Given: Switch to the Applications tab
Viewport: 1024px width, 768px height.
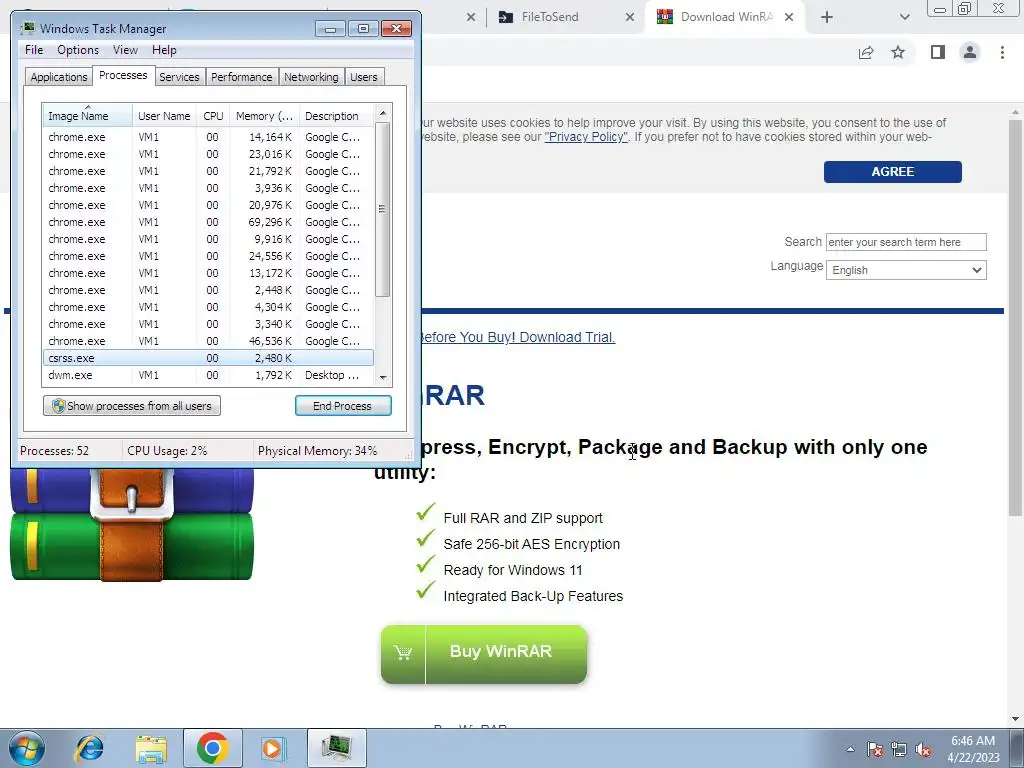Looking at the screenshot, I should point(59,77).
